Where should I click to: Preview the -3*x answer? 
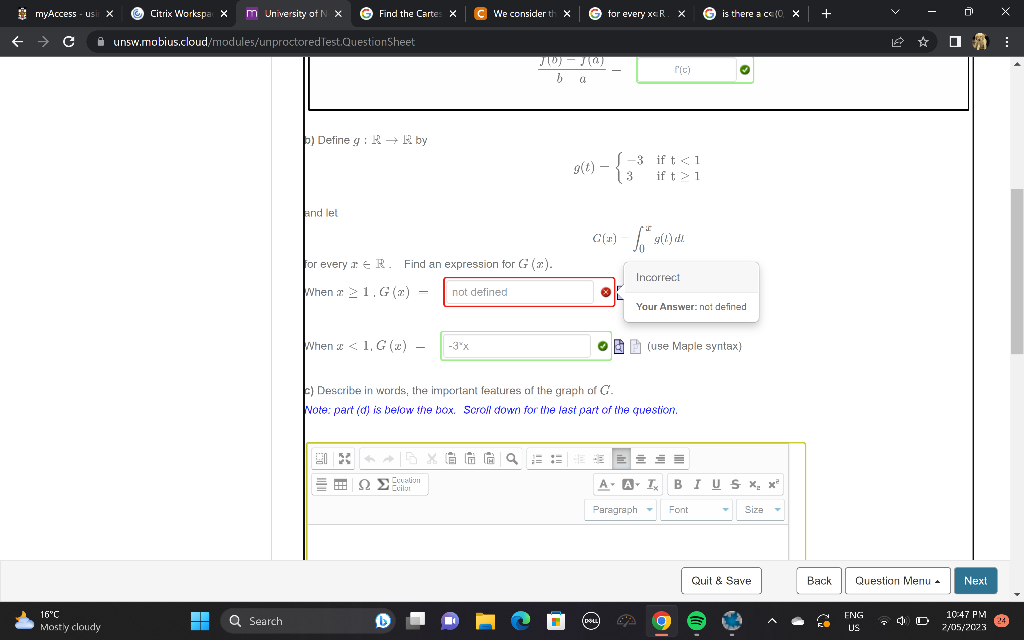point(618,346)
